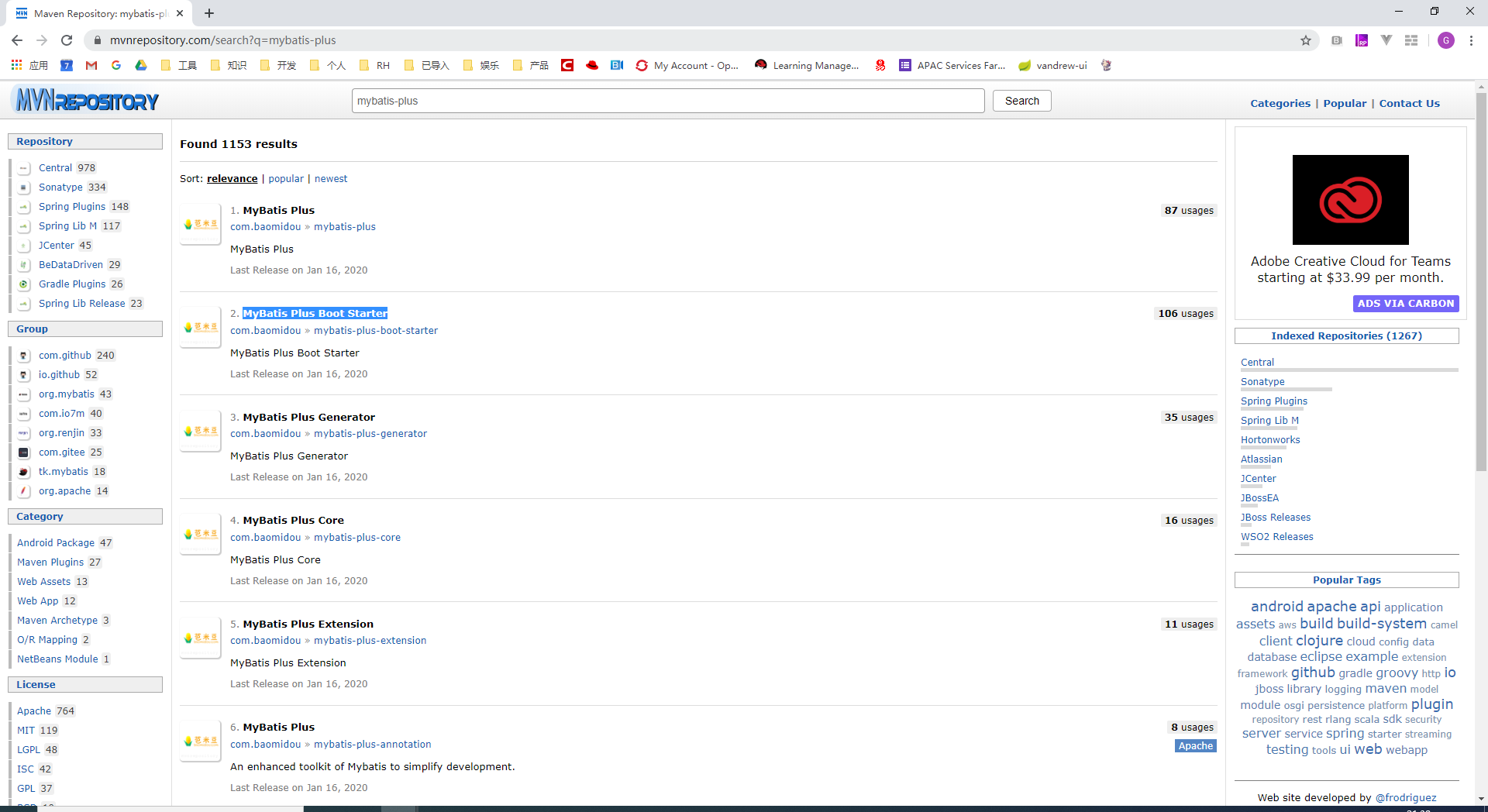
Task: Click the ADS VIA CARBON label
Action: click(1406, 304)
